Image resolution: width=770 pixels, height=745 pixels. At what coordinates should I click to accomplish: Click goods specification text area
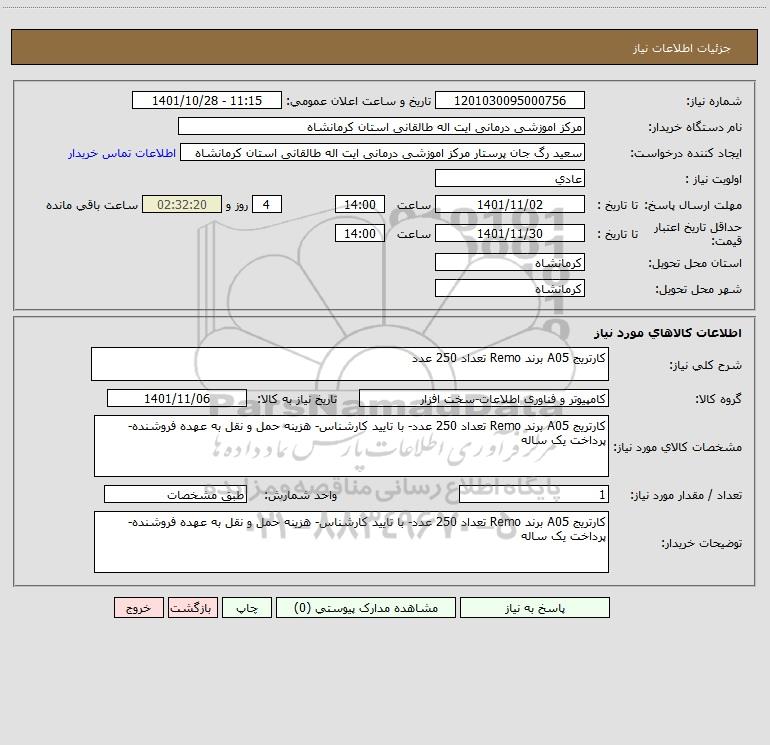click(351, 446)
